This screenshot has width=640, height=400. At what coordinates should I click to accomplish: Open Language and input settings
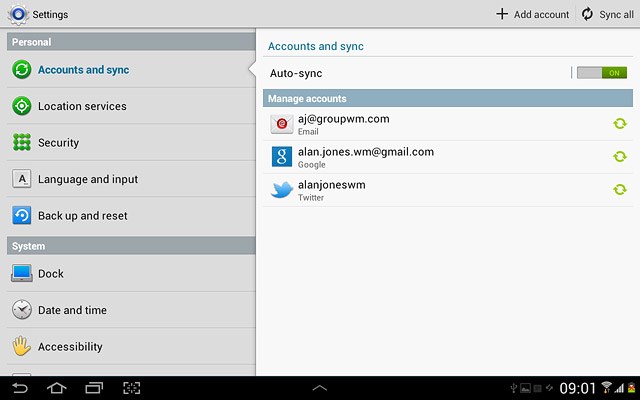coord(131,179)
